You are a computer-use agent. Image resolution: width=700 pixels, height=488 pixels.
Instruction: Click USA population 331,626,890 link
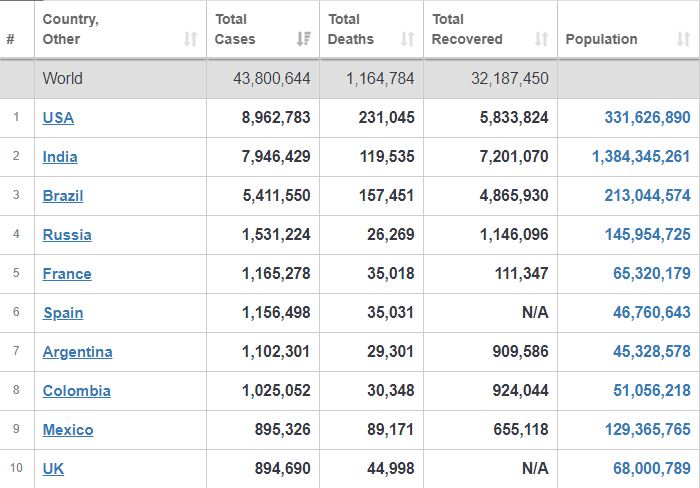[647, 118]
